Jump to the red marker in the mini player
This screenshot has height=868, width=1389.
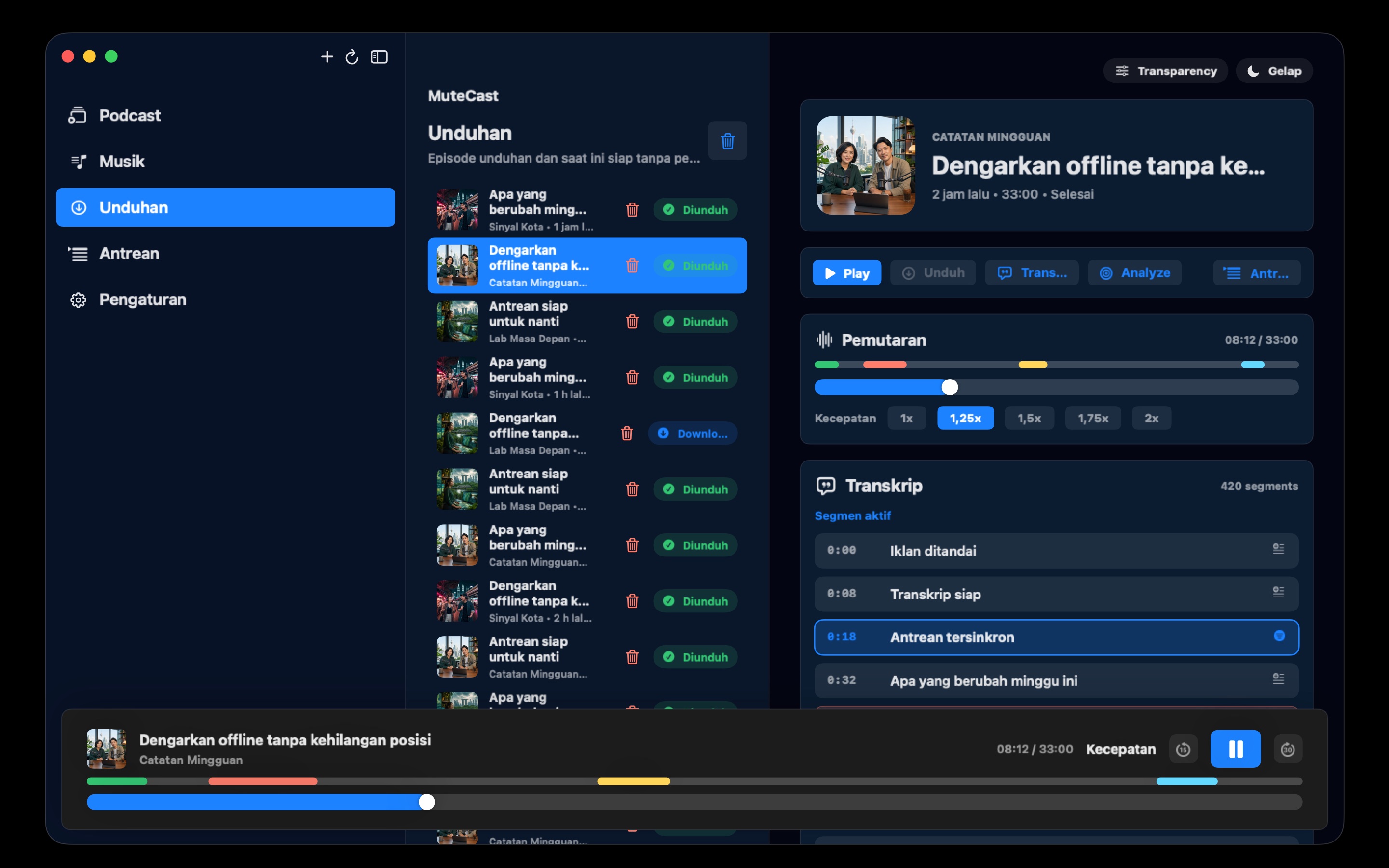(263, 781)
